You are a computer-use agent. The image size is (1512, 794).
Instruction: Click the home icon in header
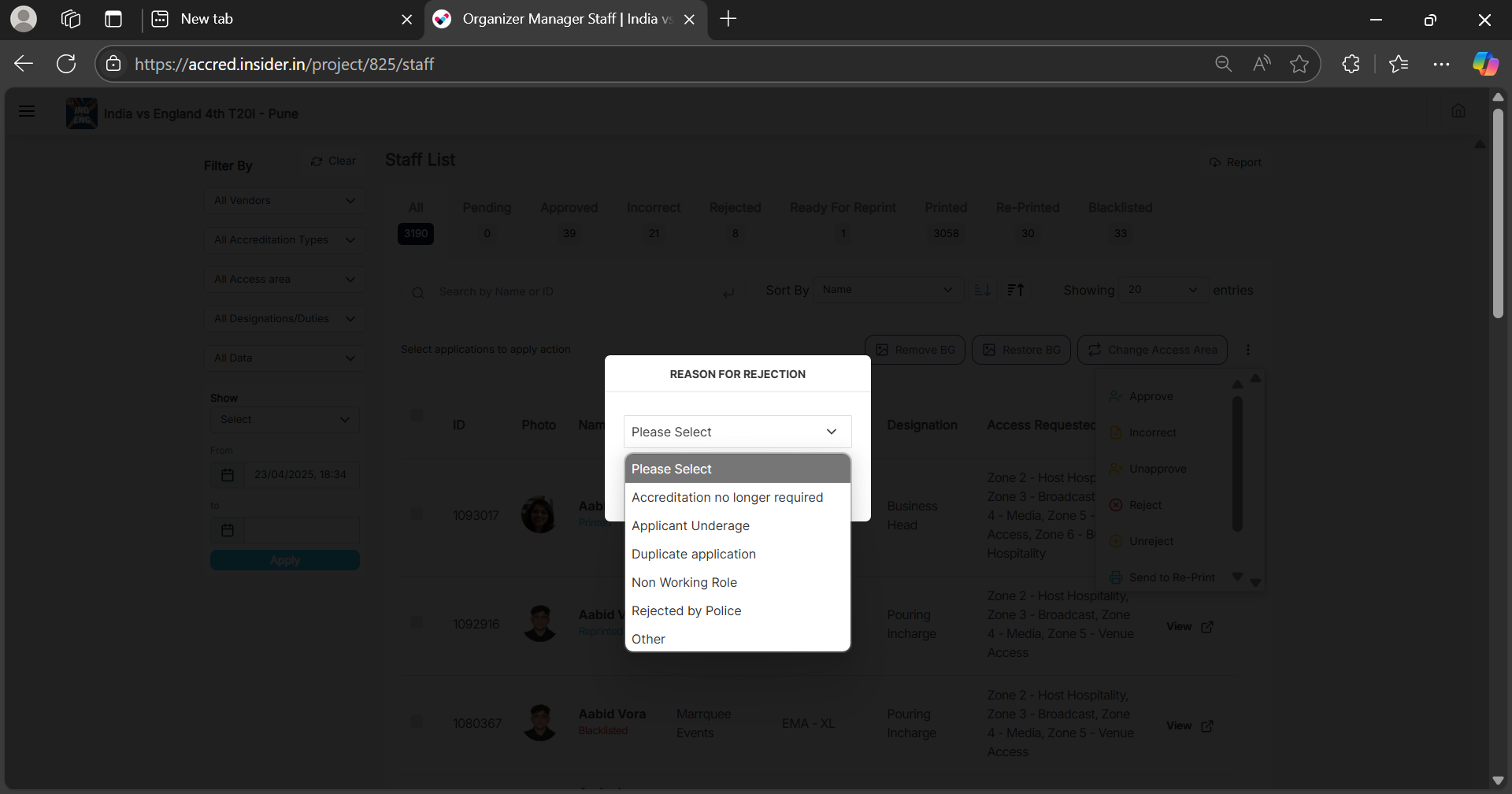coord(1458,111)
